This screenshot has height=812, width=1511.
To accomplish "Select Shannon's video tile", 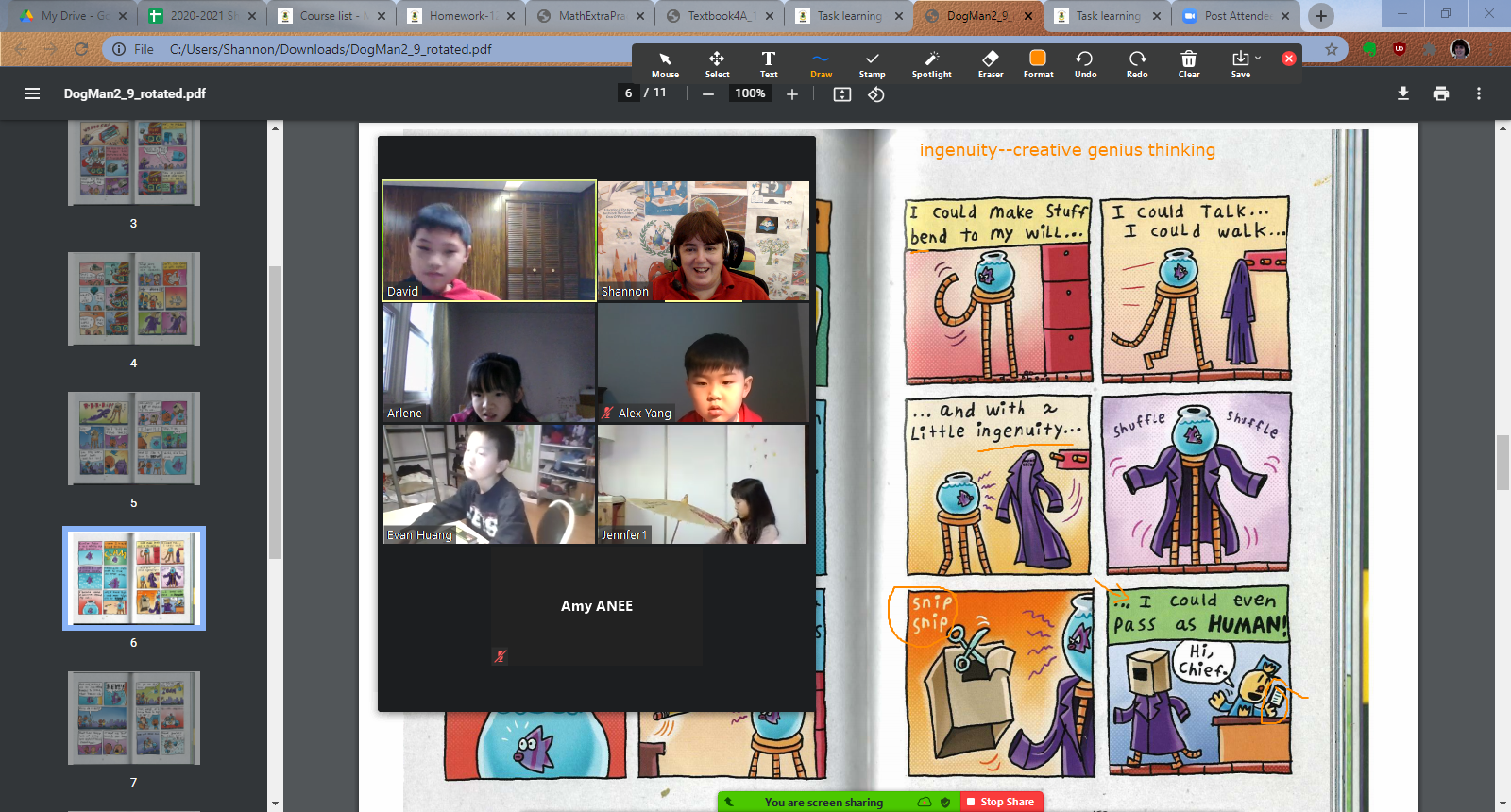I will click(703, 241).
